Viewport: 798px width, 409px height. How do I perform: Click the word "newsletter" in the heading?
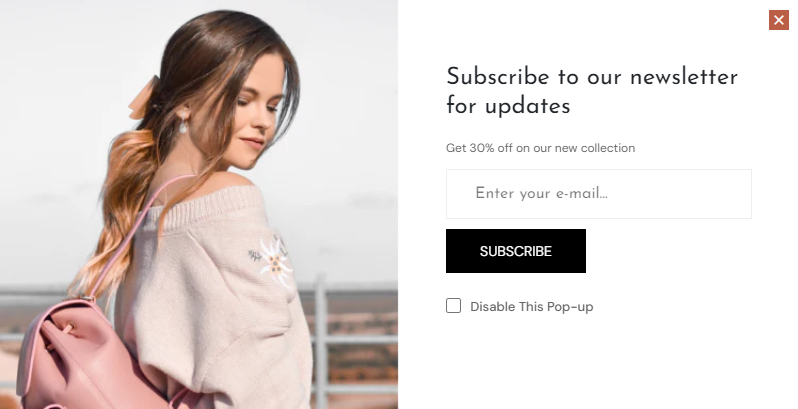point(683,77)
